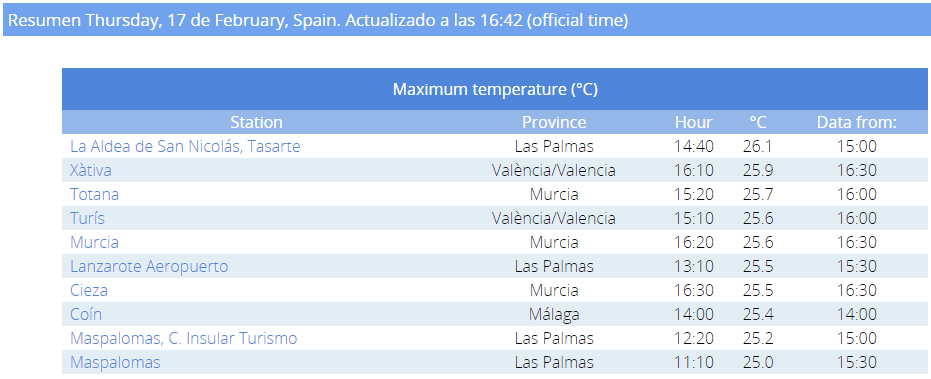Select the Málaga province cell
The image size is (931, 379).
tap(554, 314)
